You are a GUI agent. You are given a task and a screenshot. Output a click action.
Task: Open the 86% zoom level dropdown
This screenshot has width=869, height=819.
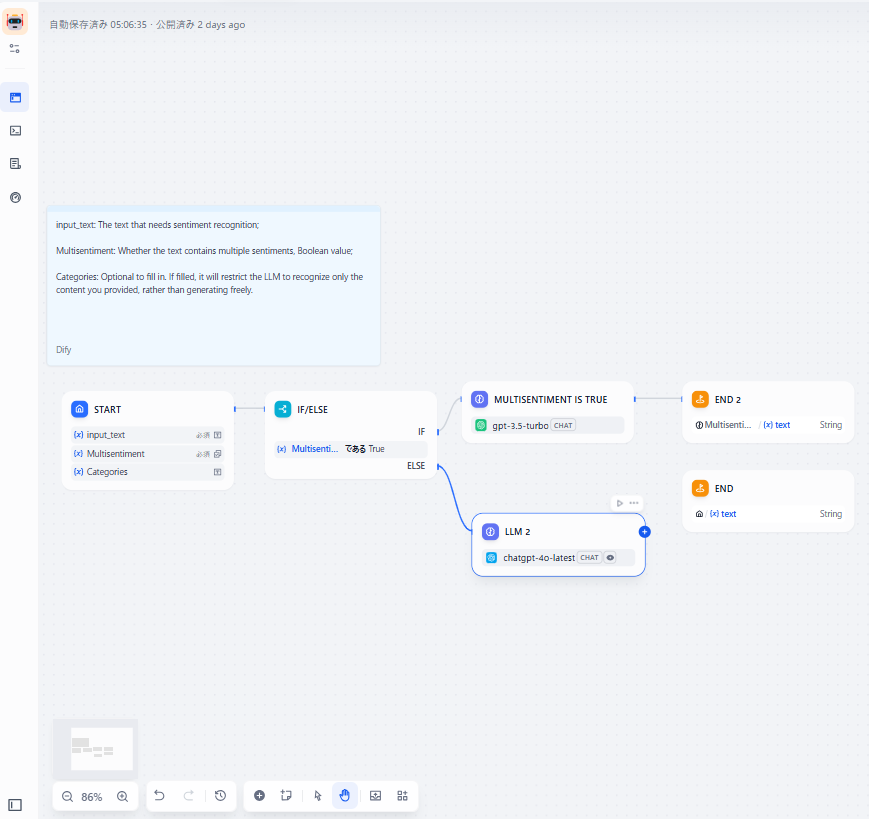pos(92,797)
